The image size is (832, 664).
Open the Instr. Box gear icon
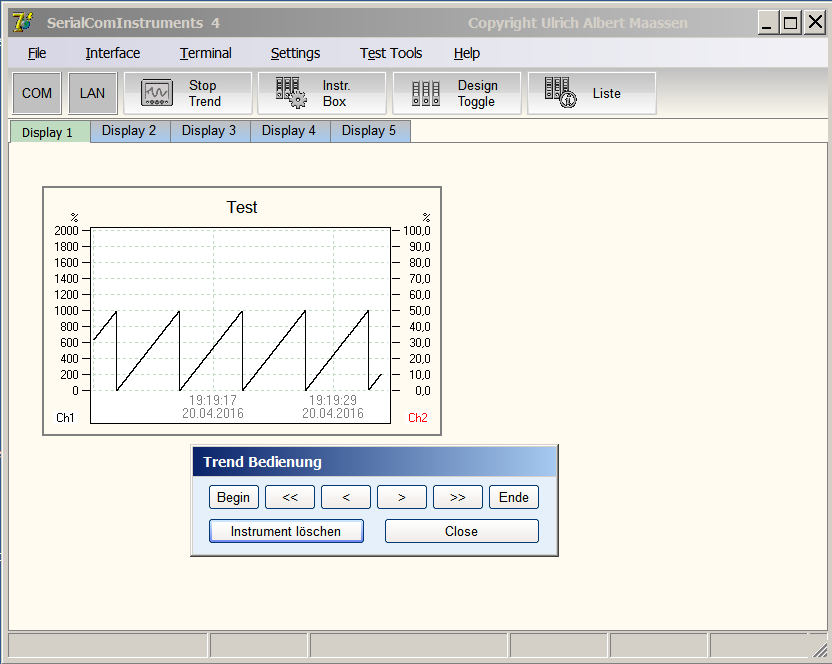291,92
